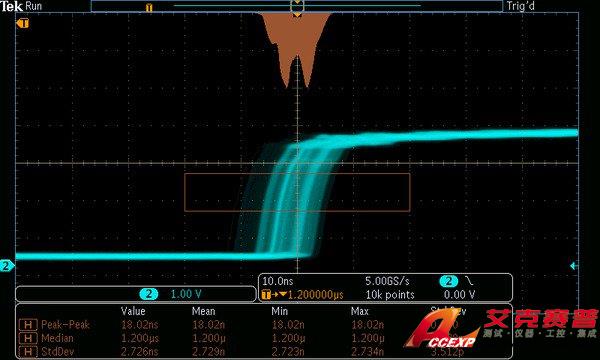Click the Peak-Peak measurement row label
Viewport: 600px width, 360px height.
[x=65, y=325]
